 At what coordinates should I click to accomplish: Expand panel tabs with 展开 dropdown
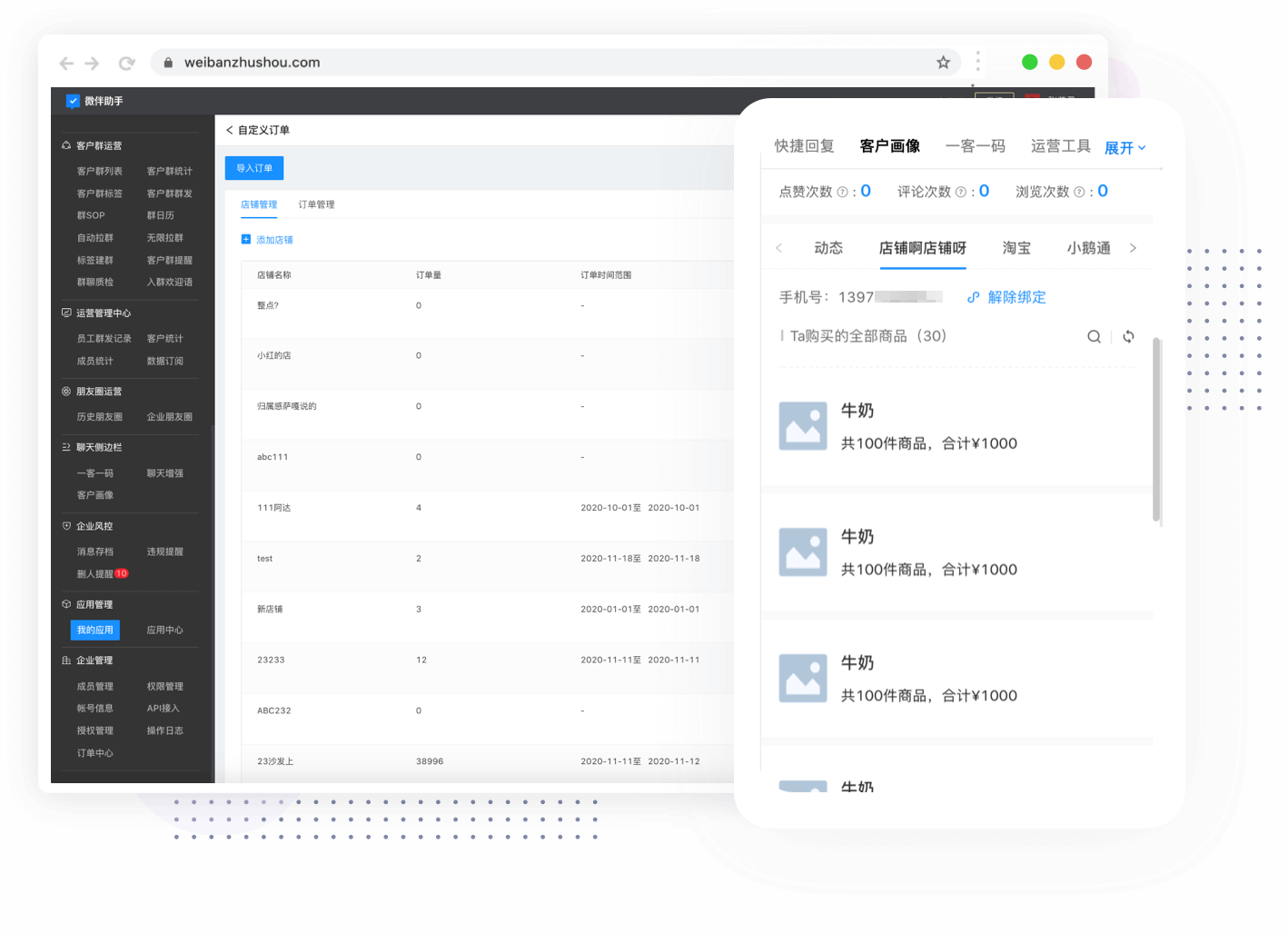tap(1125, 147)
